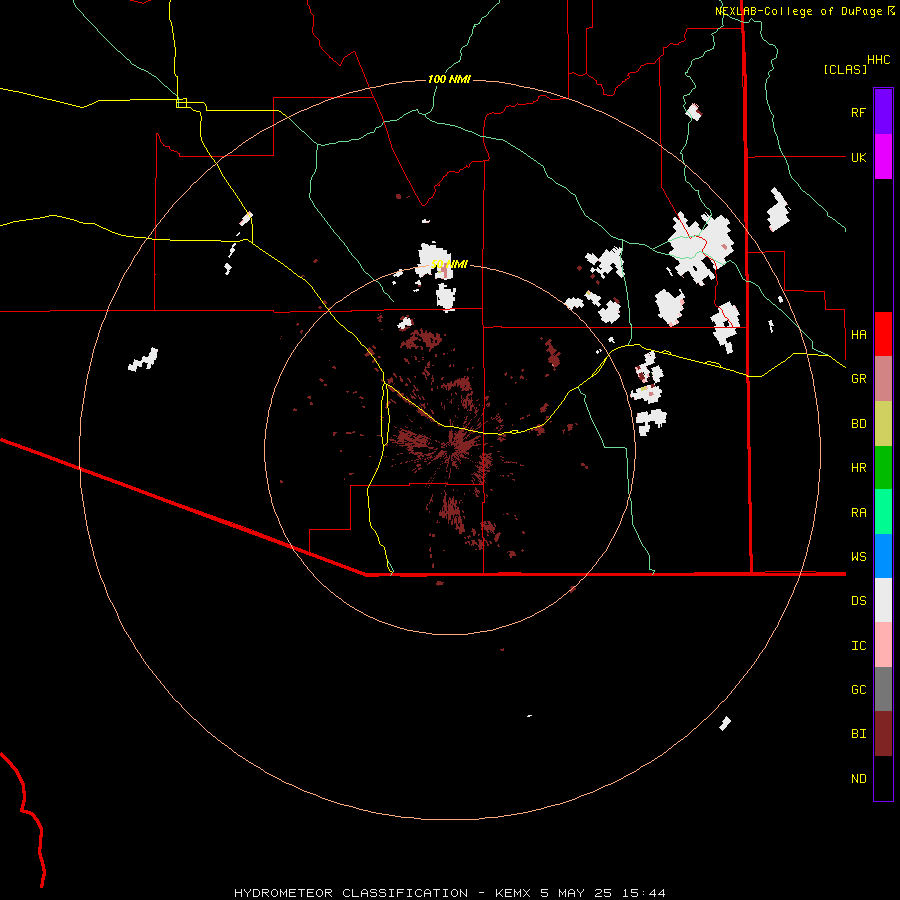The image size is (900, 900).
Task: Click the RF purple legend swatch
Action: point(883,112)
